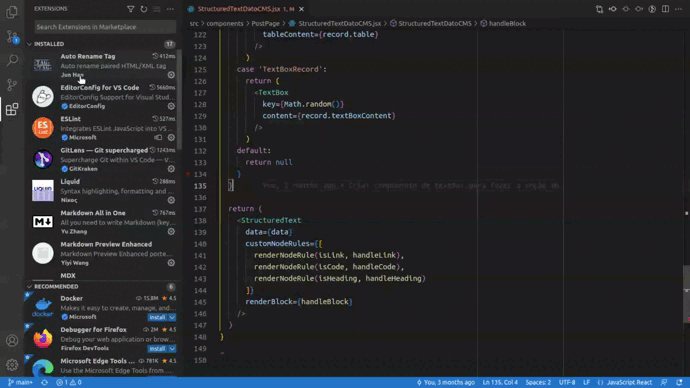
Task: Show blame details You, 3 months ago
Action: tap(445, 382)
